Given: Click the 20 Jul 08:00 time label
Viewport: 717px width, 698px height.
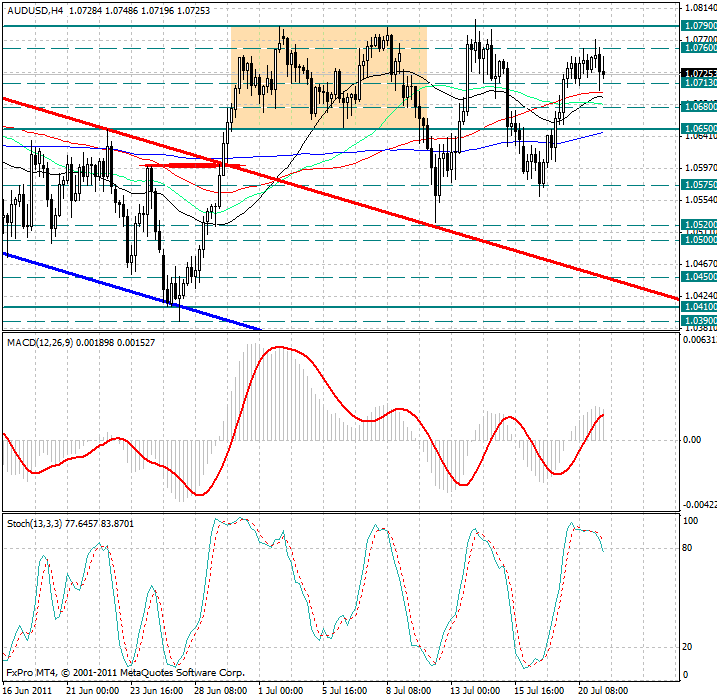Looking at the screenshot, I should (603, 690).
